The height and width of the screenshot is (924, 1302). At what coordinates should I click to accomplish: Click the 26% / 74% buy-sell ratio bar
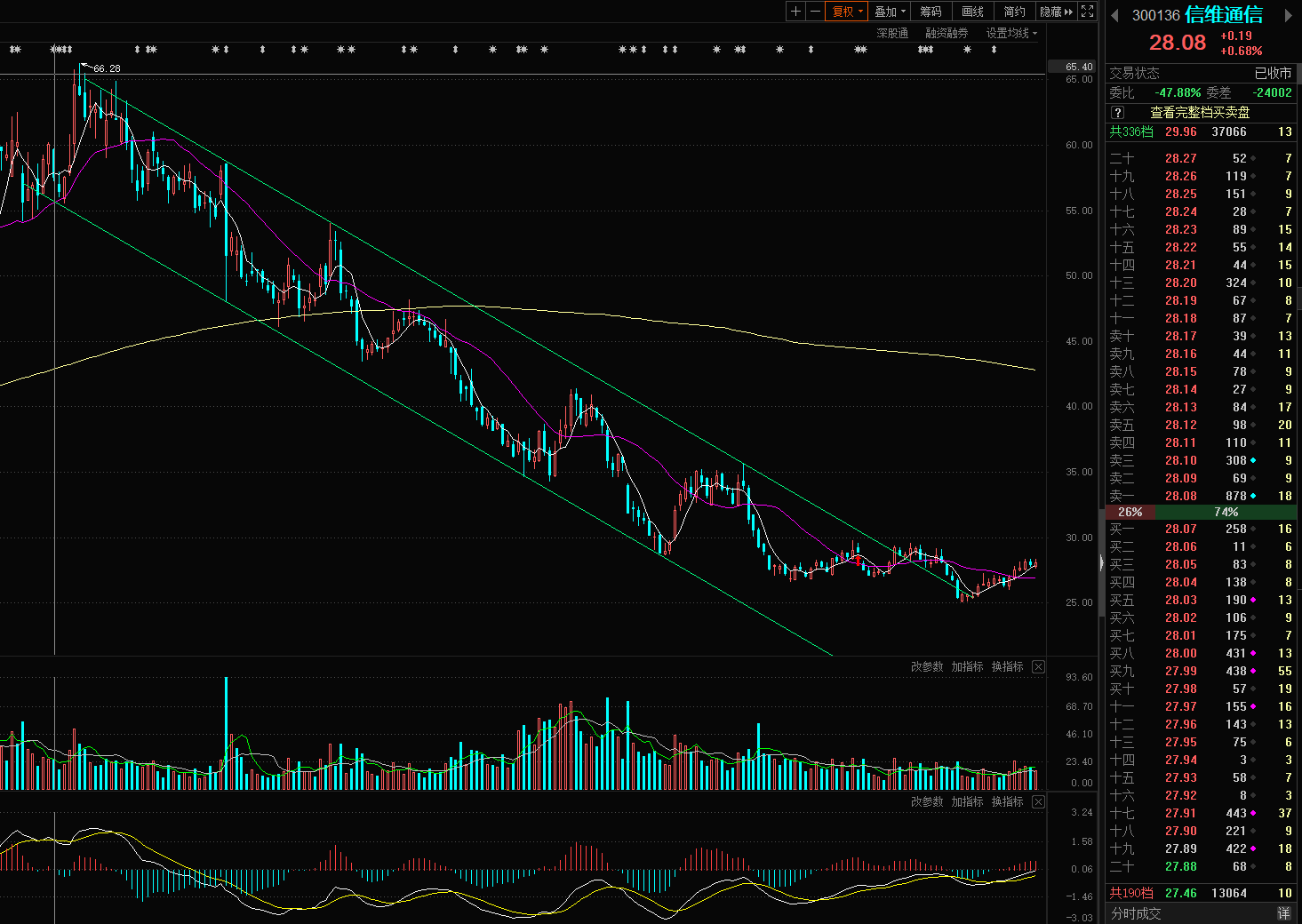click(1201, 512)
